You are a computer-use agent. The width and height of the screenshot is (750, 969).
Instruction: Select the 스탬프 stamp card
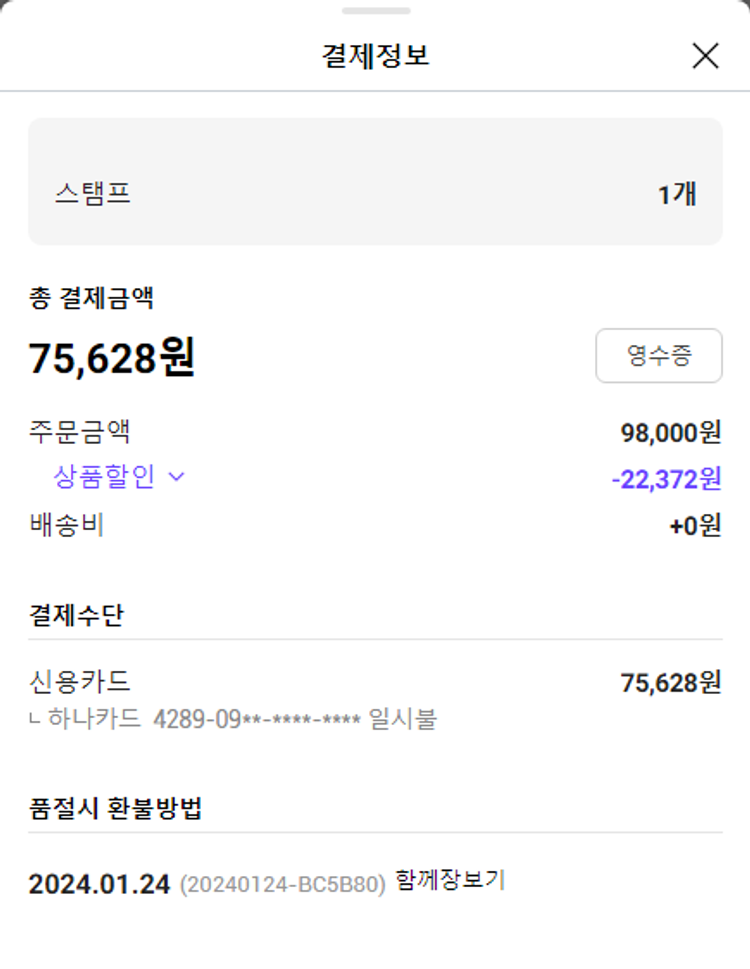375,182
